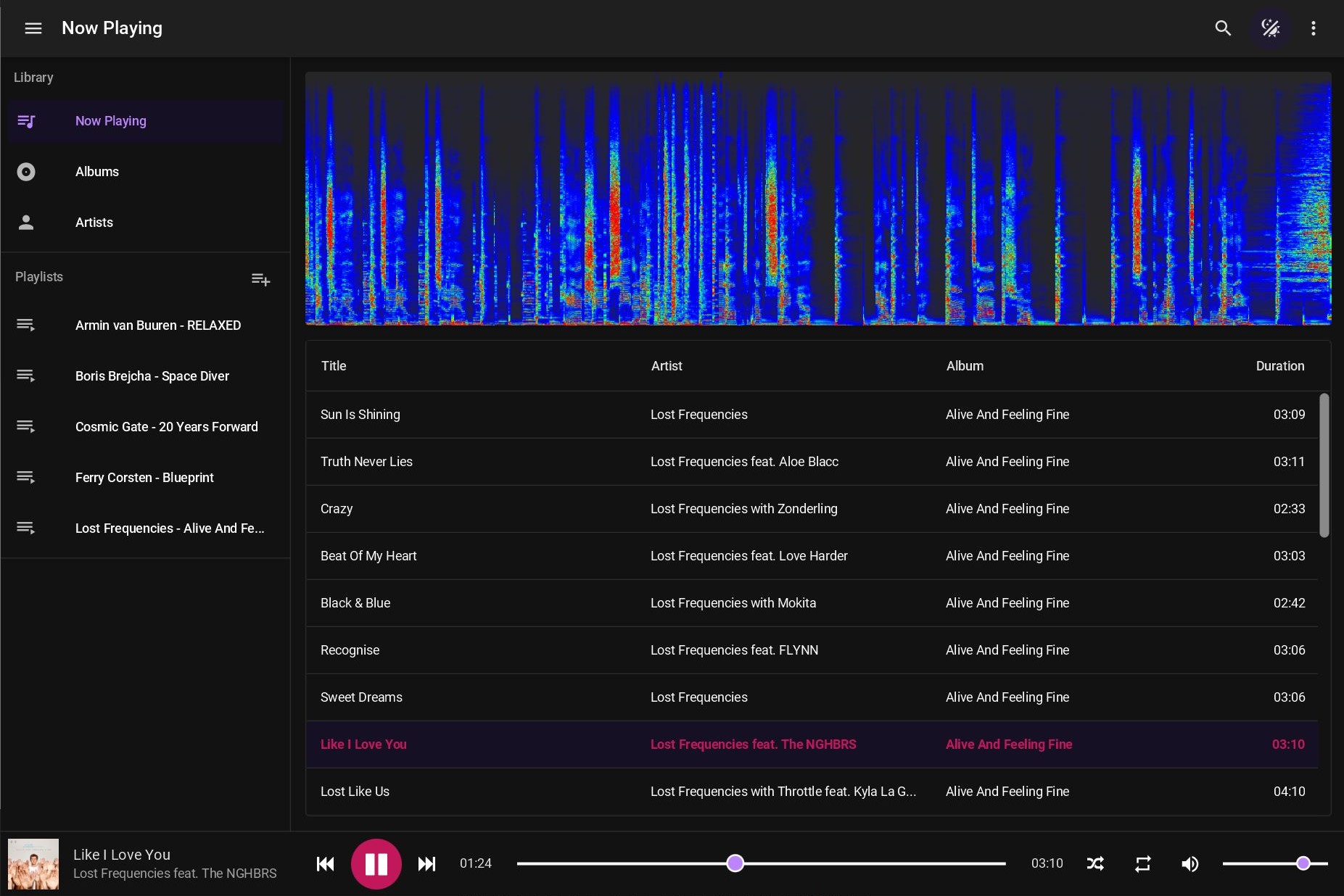Image resolution: width=1344 pixels, height=896 pixels.
Task: Add a new playlist with plus icon
Action: (x=260, y=279)
